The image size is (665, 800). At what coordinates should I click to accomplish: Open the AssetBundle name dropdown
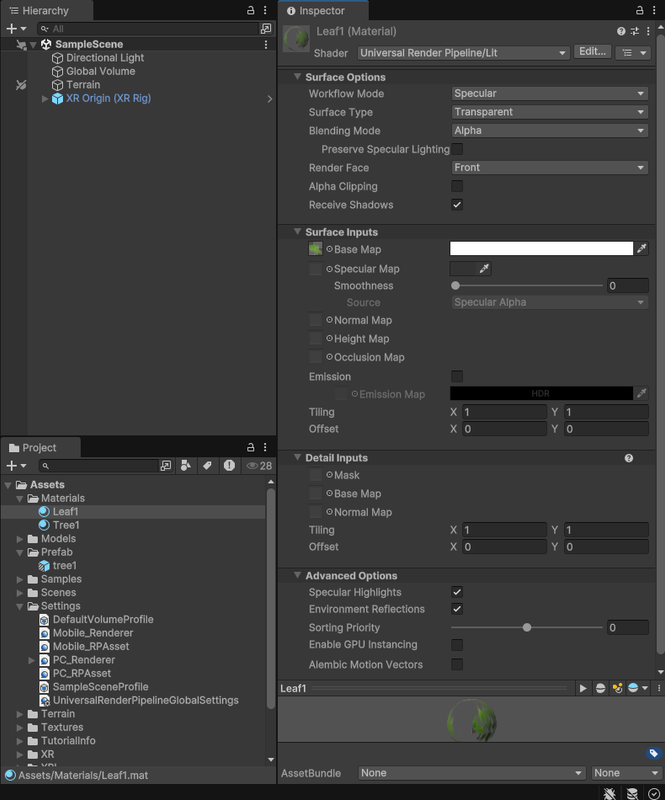pyautogui.click(x=471, y=773)
